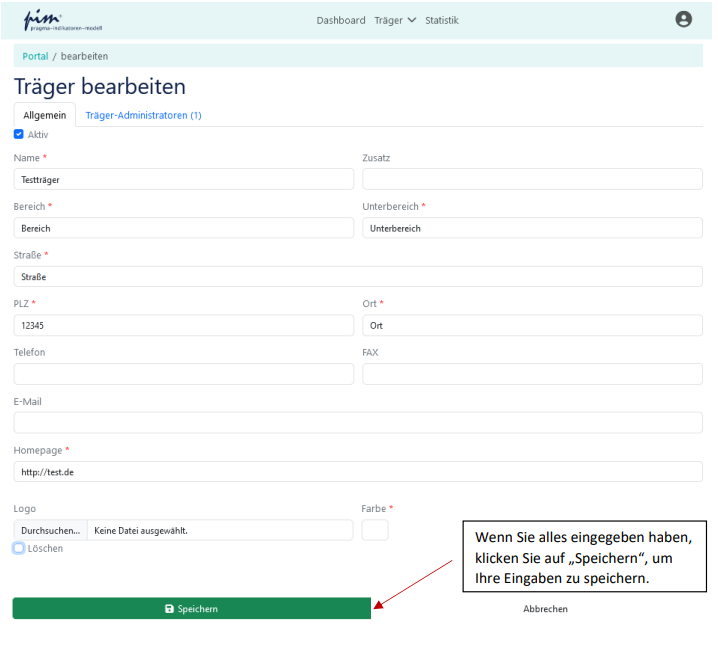Select the Allgemein tab

click(x=44, y=115)
